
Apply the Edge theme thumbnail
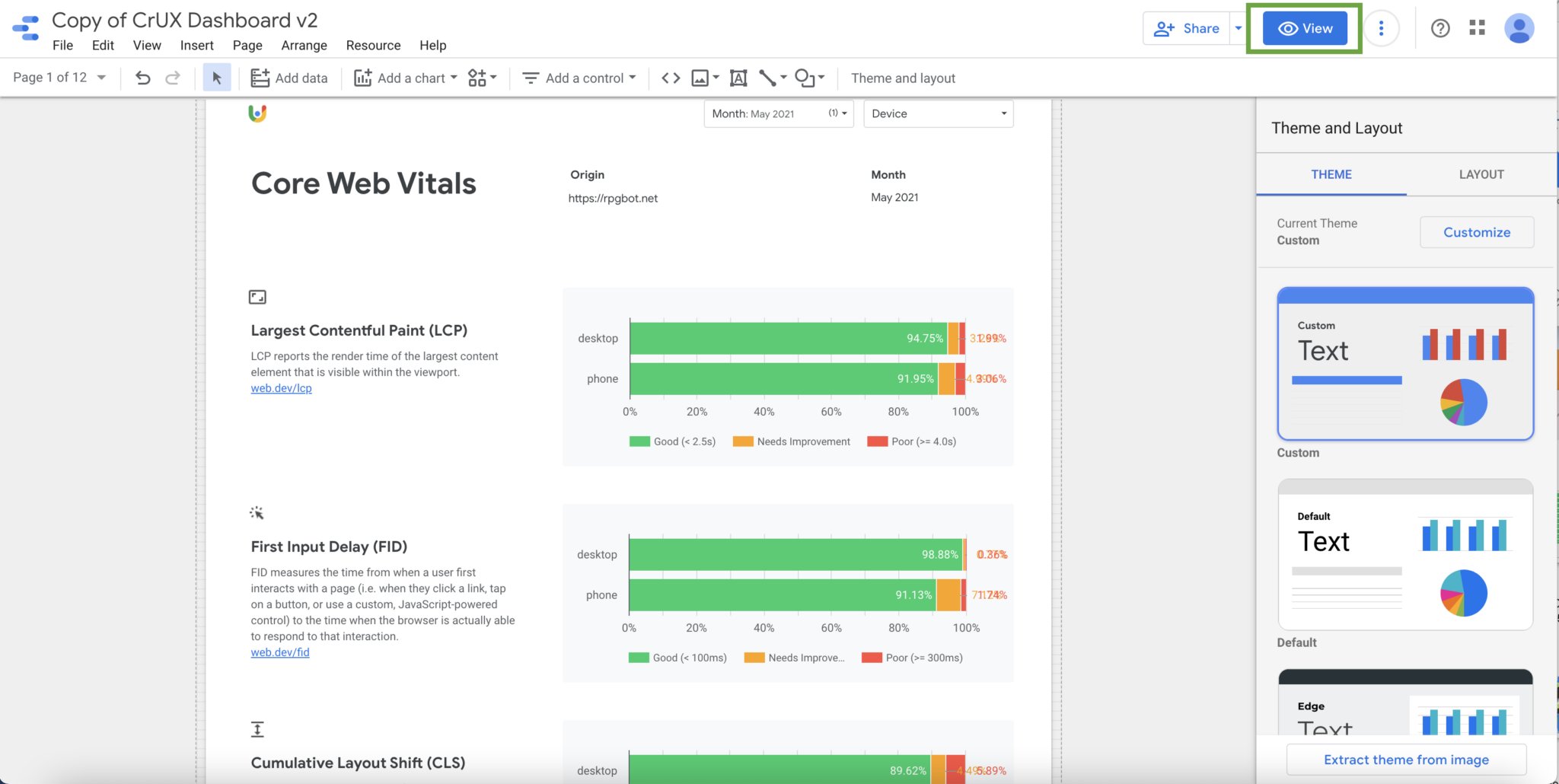click(x=1405, y=702)
